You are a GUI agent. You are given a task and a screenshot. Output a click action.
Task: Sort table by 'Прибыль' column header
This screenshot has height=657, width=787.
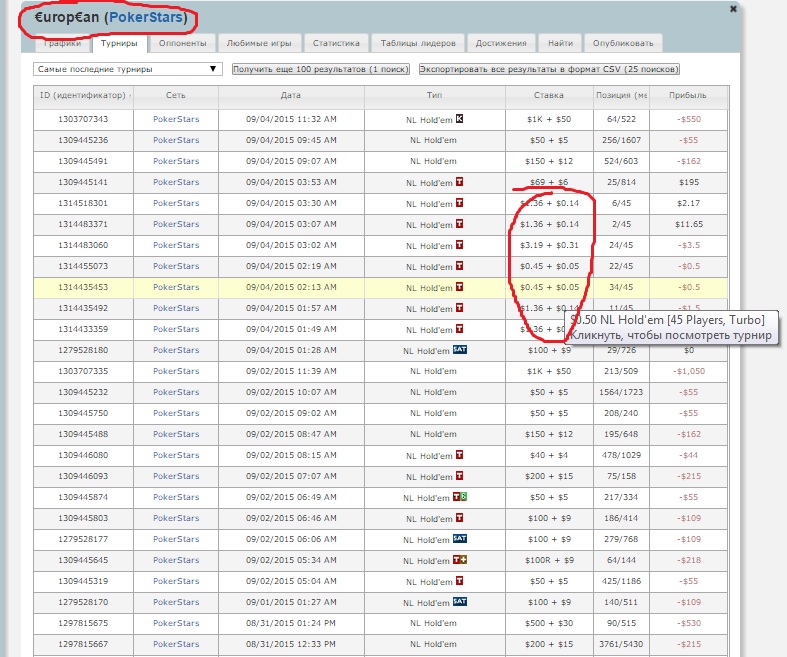[687, 95]
